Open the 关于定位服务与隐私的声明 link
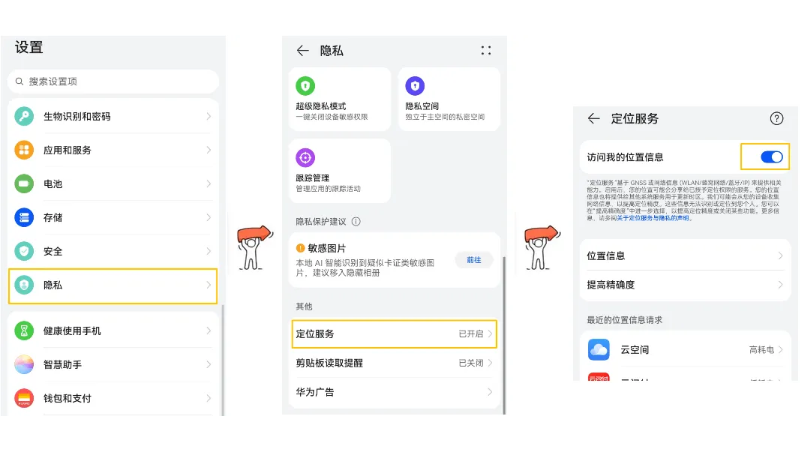Image resolution: width=800 pixels, height=450 pixels. tap(653, 218)
